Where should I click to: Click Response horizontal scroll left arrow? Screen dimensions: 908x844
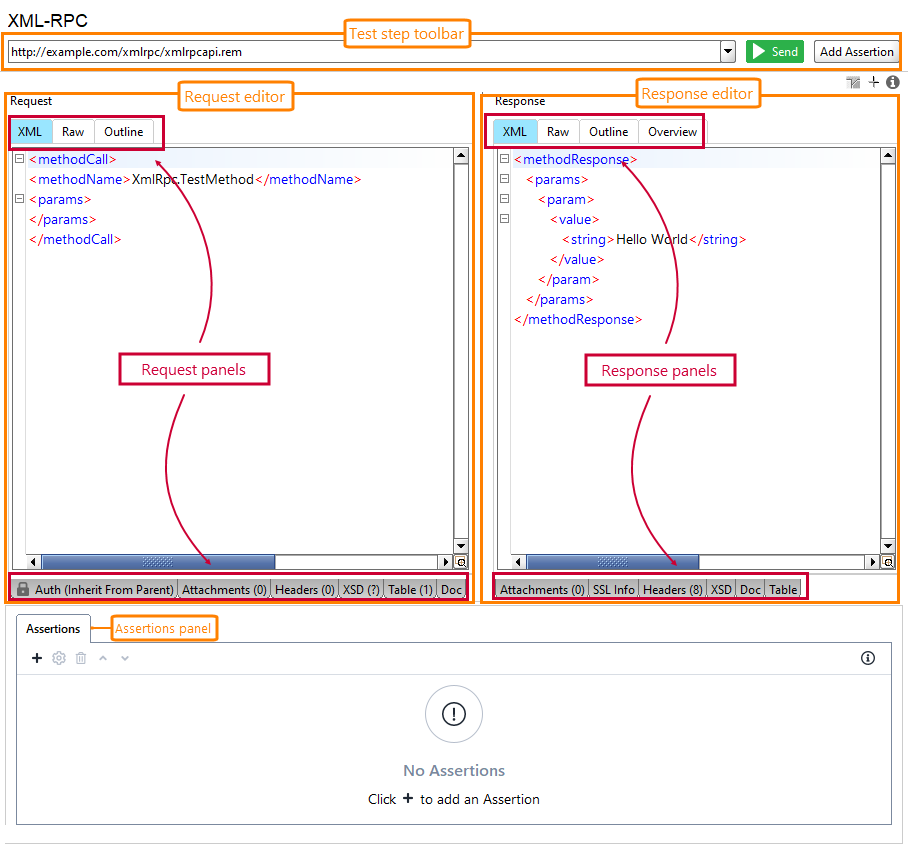518,561
